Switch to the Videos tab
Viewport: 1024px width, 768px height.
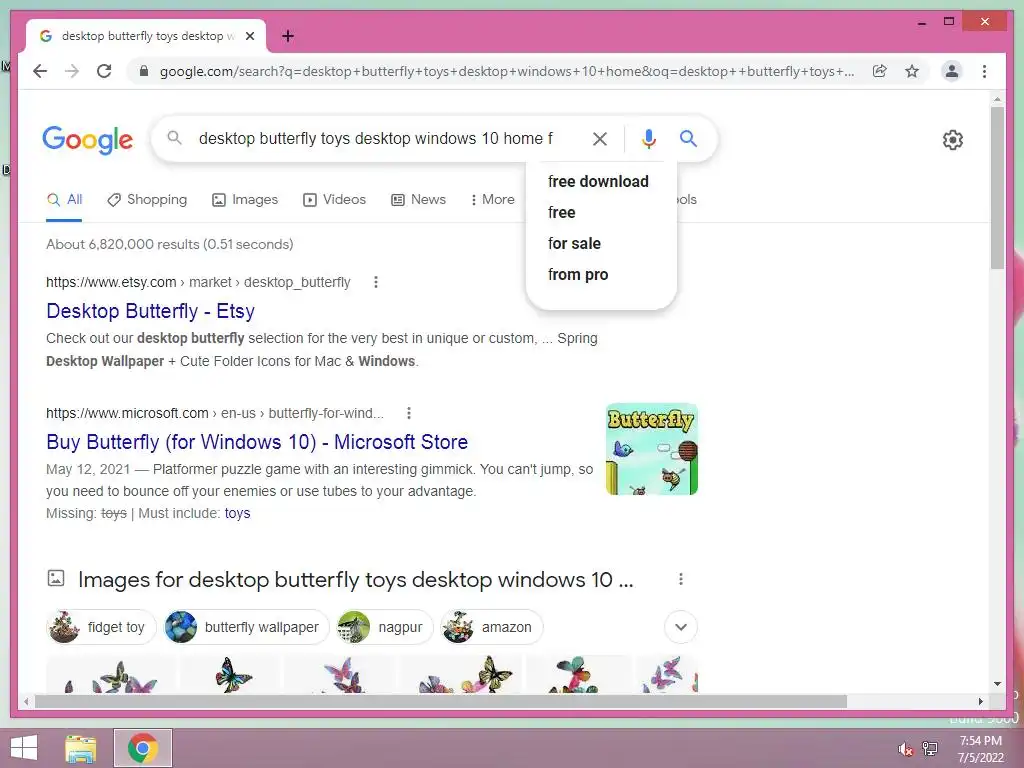click(334, 200)
